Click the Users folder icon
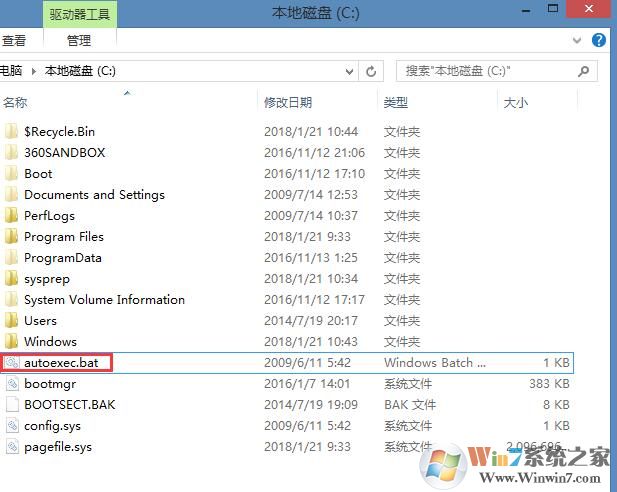This screenshot has height=492, width=617. point(11,321)
